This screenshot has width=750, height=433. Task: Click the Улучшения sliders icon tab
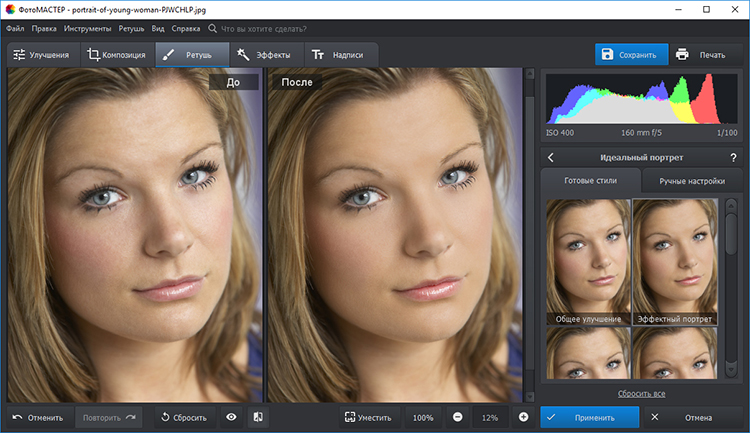click(41, 55)
